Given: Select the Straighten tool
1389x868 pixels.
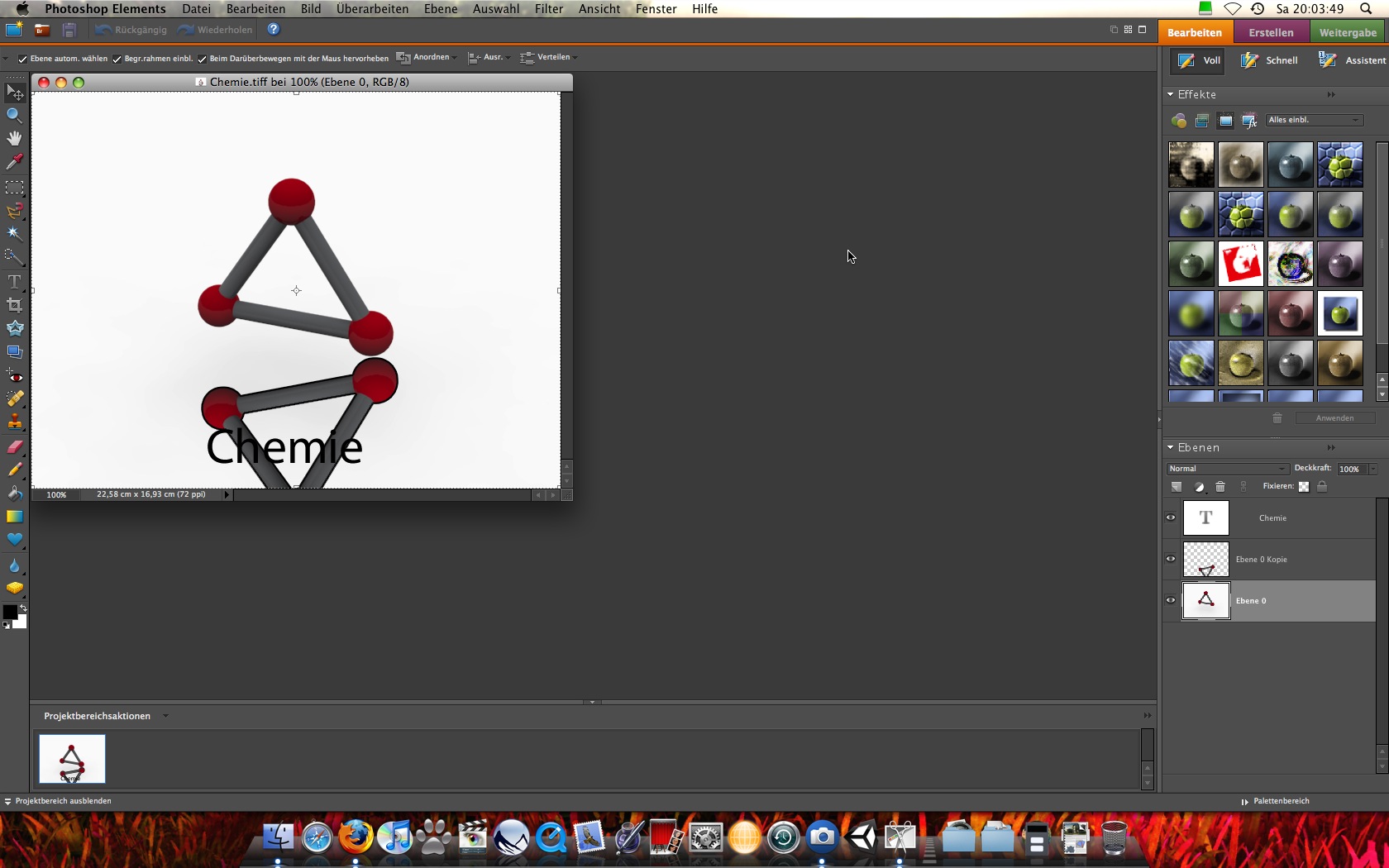Looking at the screenshot, I should 14,351.
